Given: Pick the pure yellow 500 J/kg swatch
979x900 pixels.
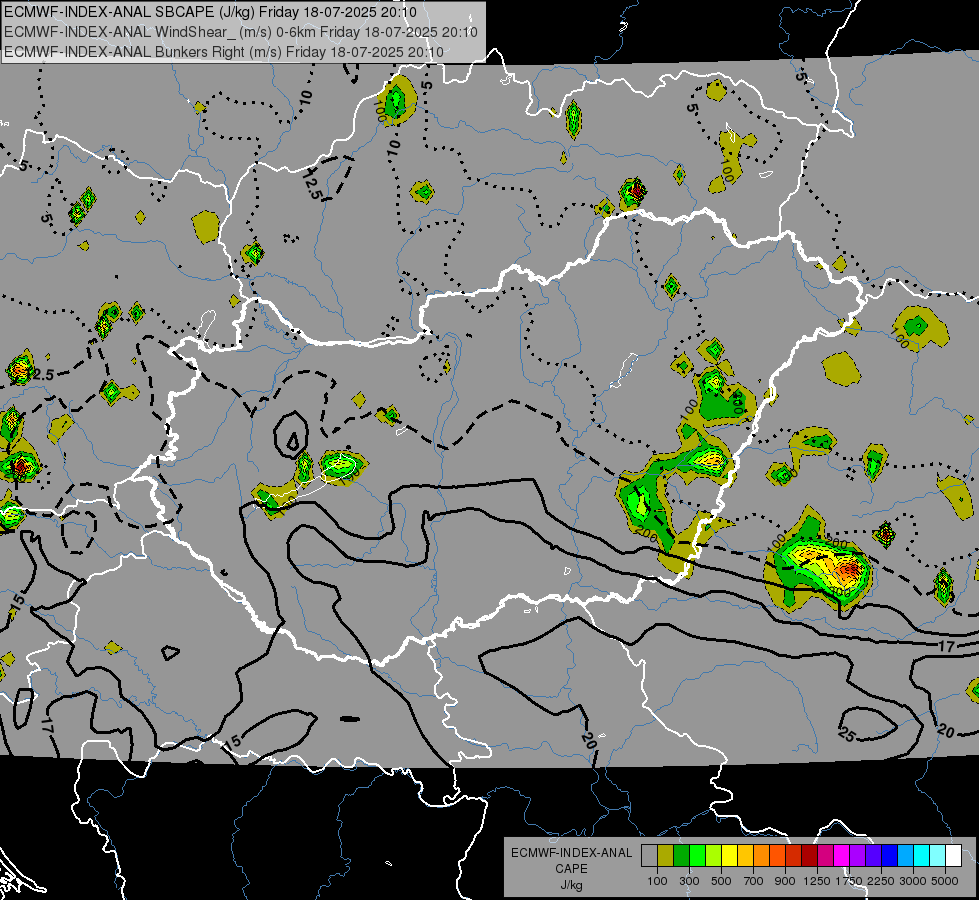Looking at the screenshot, I should 730,856.
